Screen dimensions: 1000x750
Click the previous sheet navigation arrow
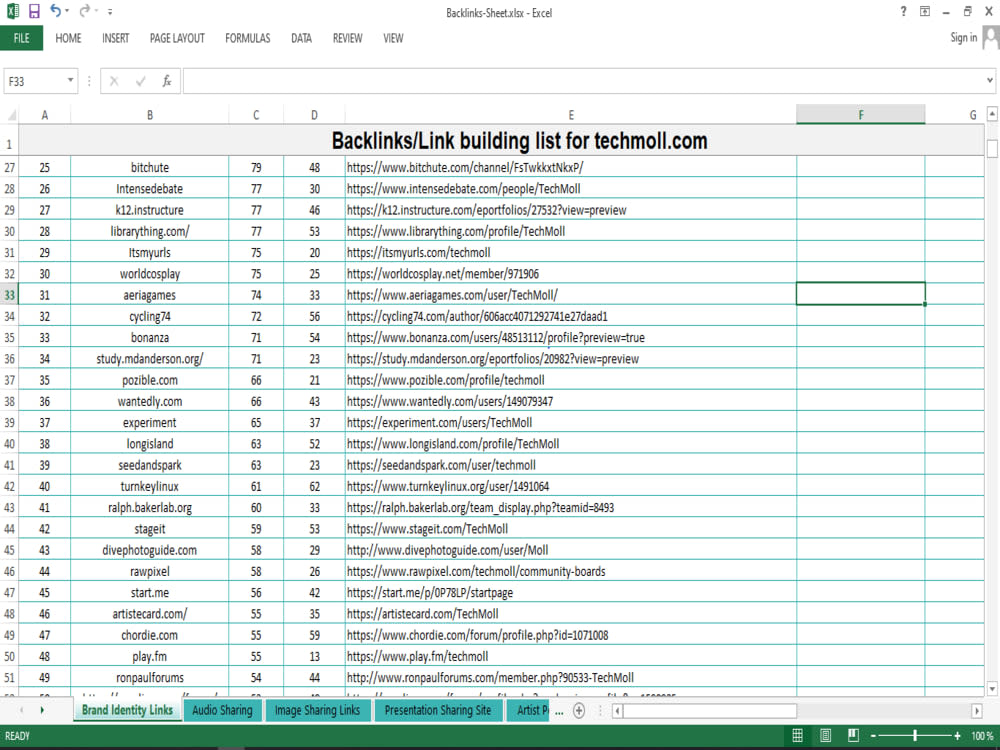[22, 710]
